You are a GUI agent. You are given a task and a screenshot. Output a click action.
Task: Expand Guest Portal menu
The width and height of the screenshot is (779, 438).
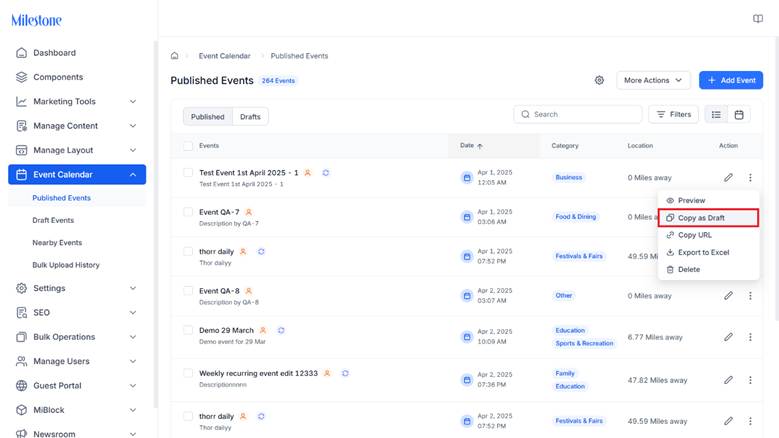click(x=77, y=385)
